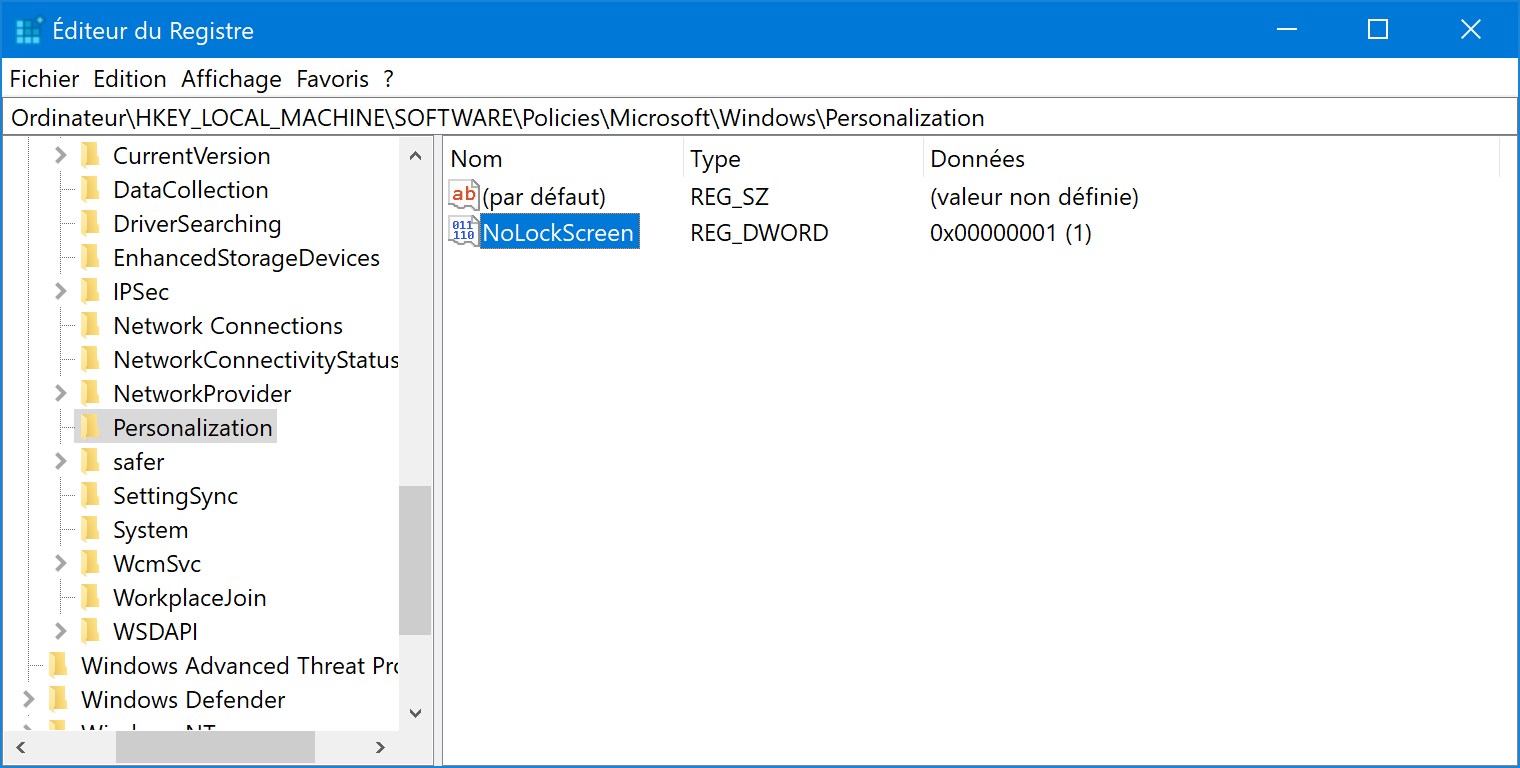Open the Fichier menu
This screenshot has height=768, width=1520.
point(44,79)
